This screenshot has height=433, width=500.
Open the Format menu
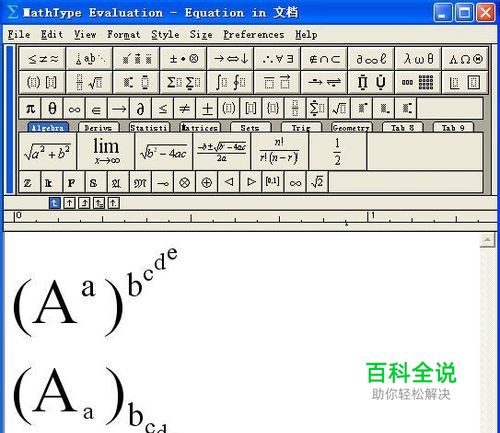click(124, 34)
